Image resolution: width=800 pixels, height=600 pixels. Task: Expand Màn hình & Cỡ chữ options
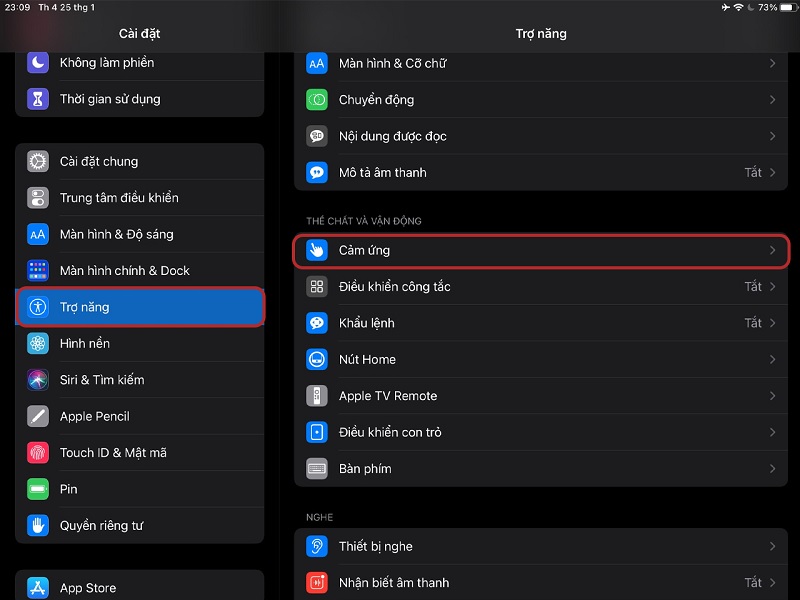pos(773,63)
